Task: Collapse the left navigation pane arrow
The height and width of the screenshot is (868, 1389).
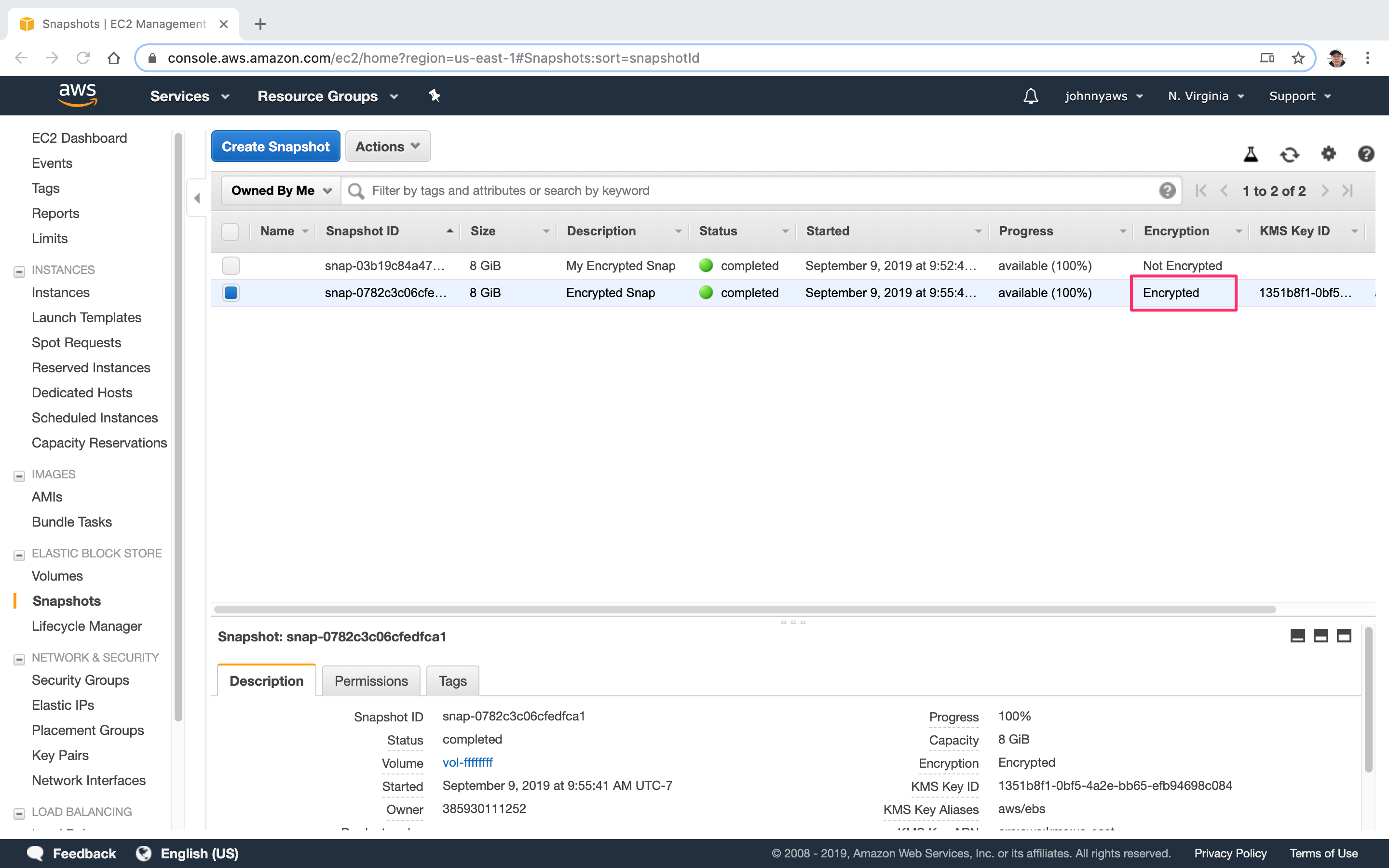Action: [197, 198]
